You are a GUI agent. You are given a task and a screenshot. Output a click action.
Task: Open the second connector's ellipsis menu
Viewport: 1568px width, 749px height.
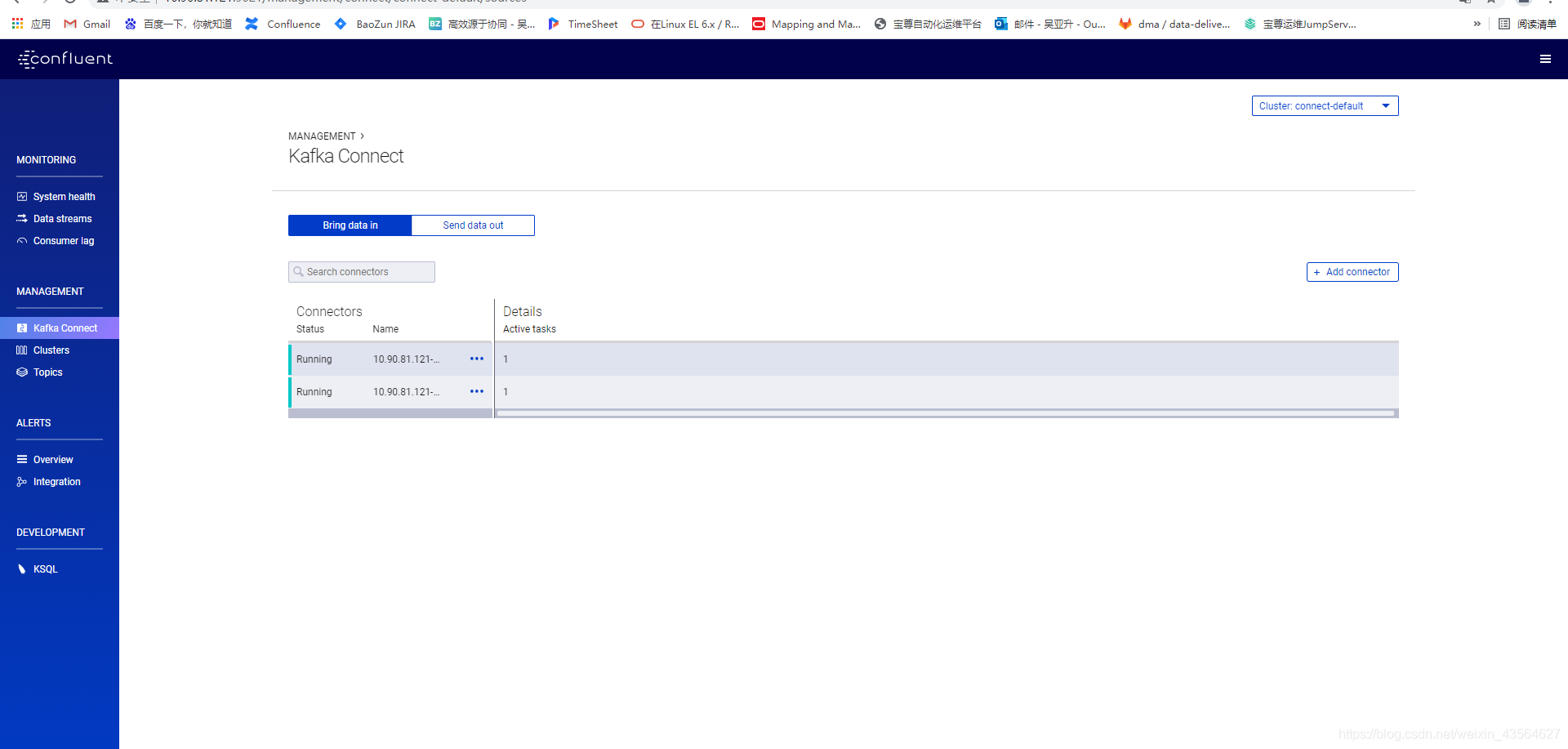[x=476, y=391]
